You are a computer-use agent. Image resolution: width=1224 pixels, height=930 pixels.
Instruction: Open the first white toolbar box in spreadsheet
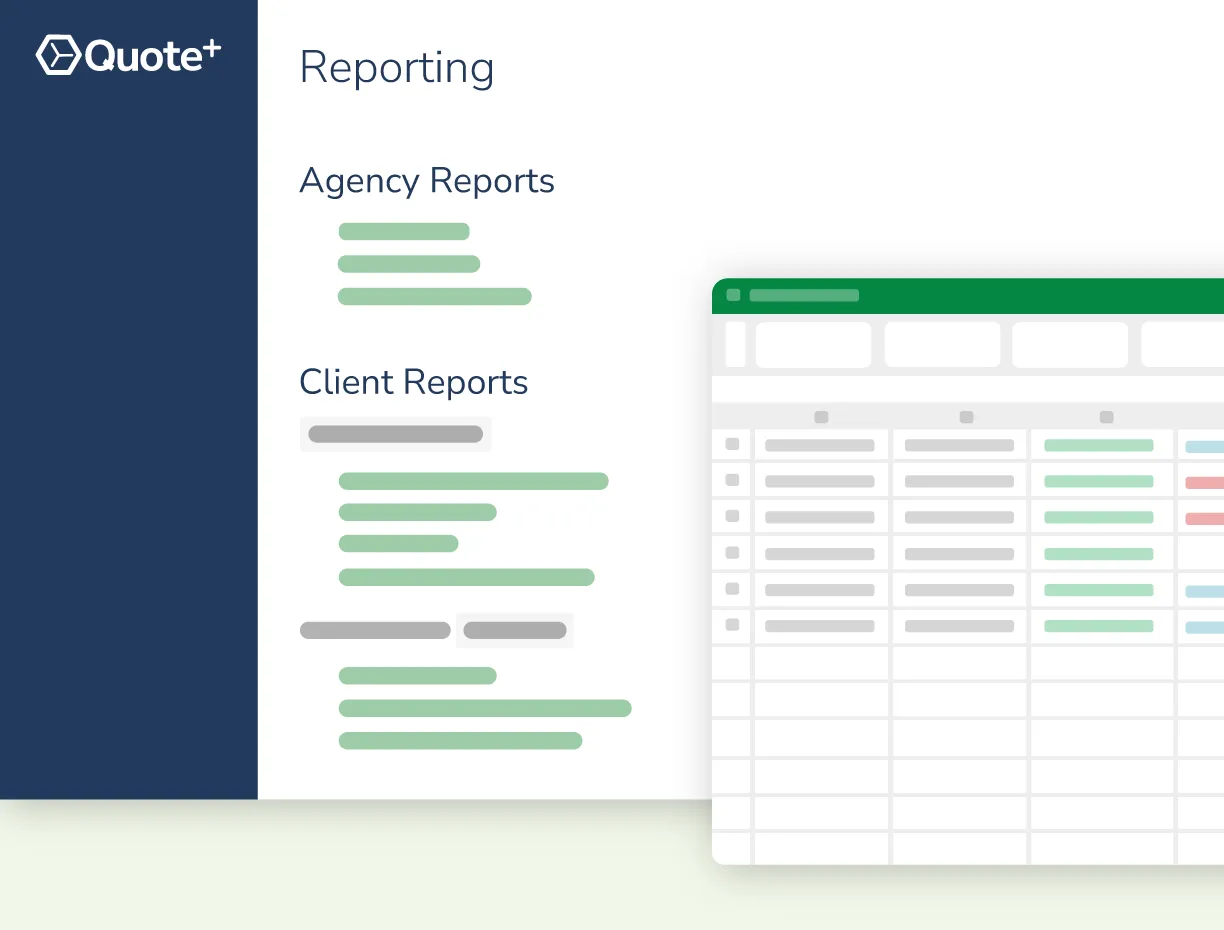tap(813, 345)
